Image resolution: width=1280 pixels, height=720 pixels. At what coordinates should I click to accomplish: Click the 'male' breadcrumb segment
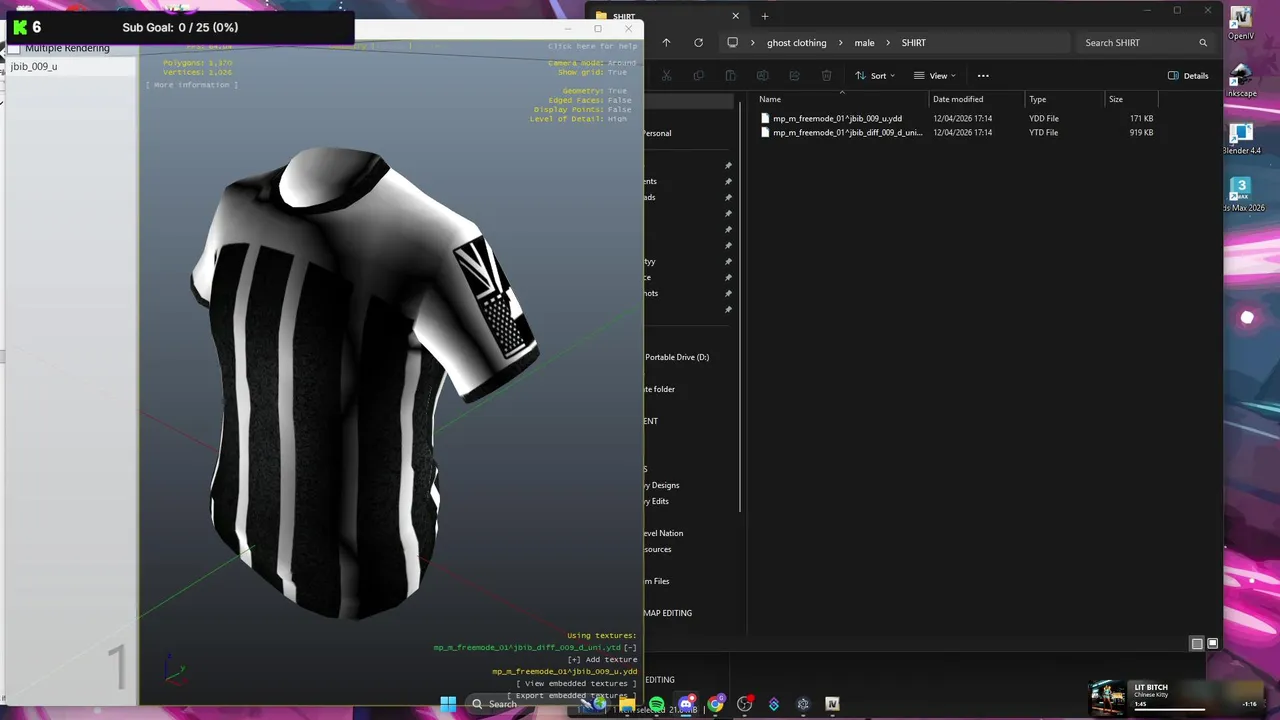click(864, 43)
